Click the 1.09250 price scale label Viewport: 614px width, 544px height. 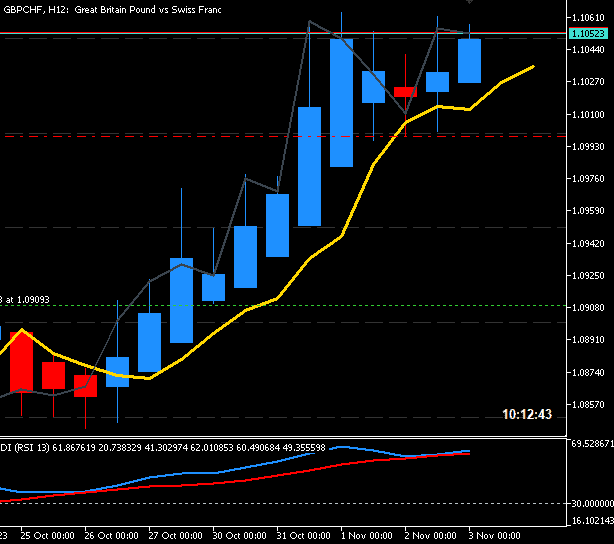588,276
